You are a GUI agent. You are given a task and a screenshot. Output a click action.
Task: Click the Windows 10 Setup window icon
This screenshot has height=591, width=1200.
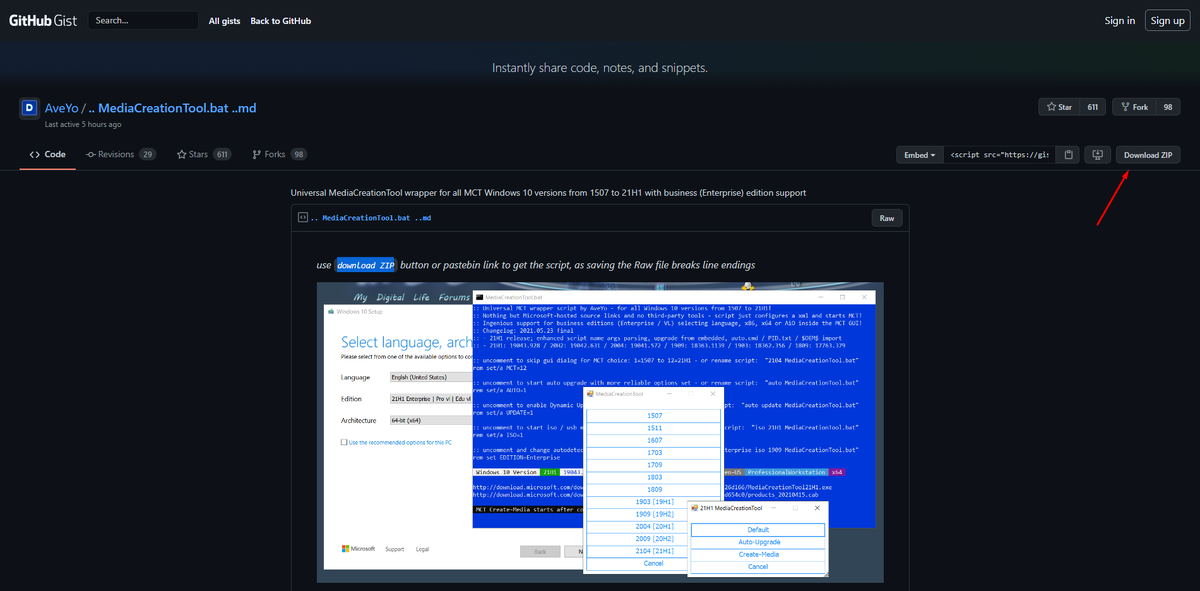coord(330,311)
